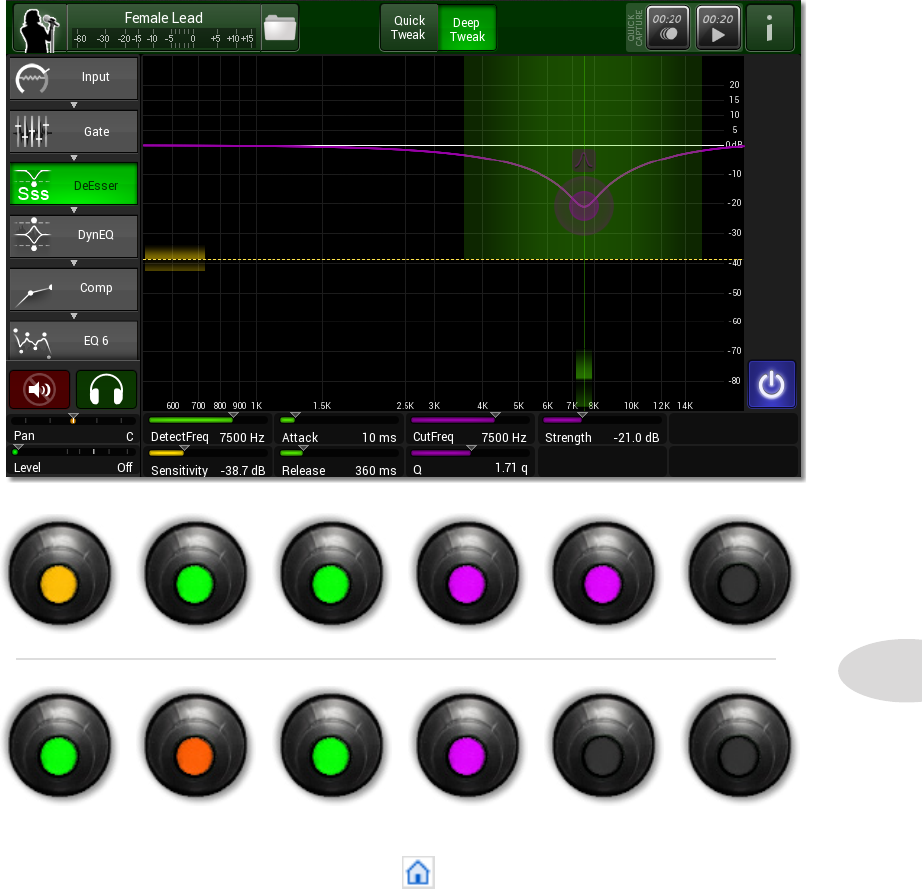Click the input level meter in header
This screenshot has width=922, height=889.
(164, 39)
